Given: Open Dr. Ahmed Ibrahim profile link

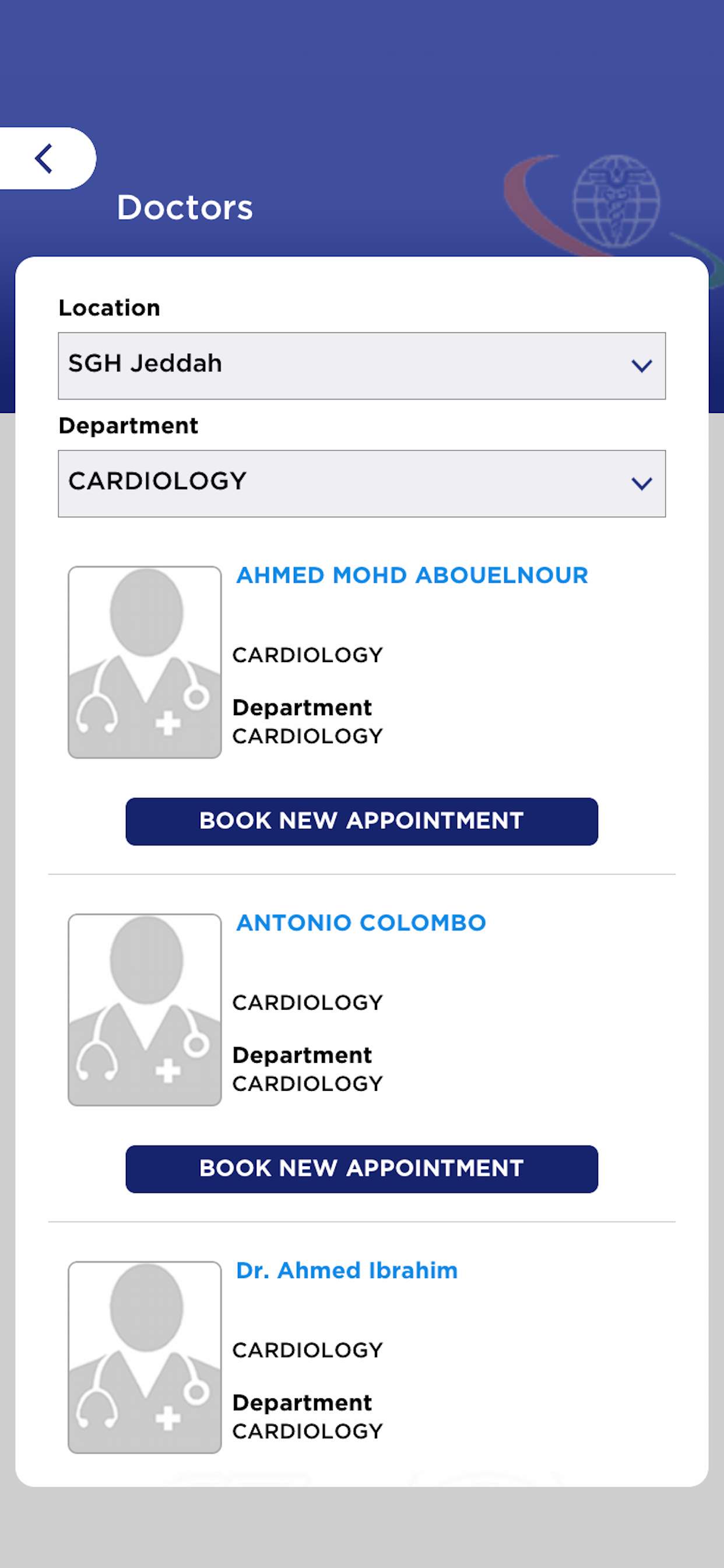Looking at the screenshot, I should [347, 1270].
